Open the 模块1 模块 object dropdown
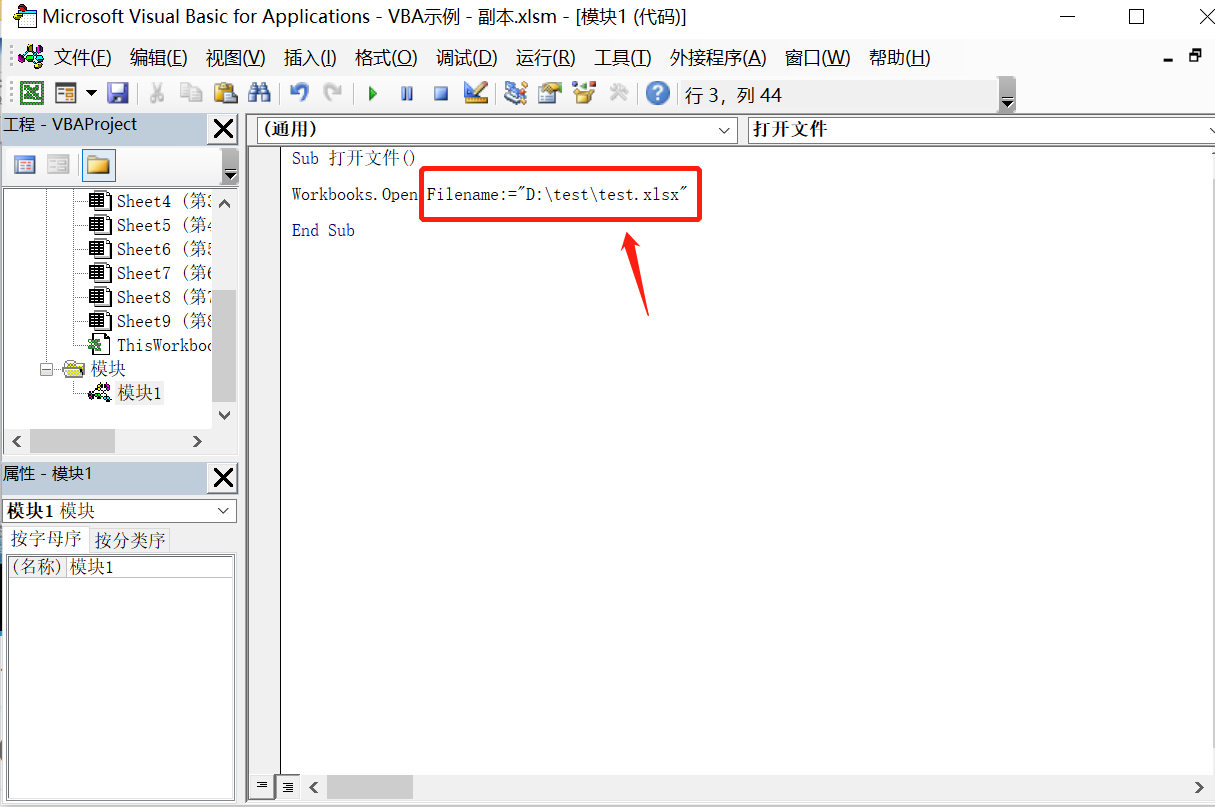The width and height of the screenshot is (1215, 807). click(224, 511)
